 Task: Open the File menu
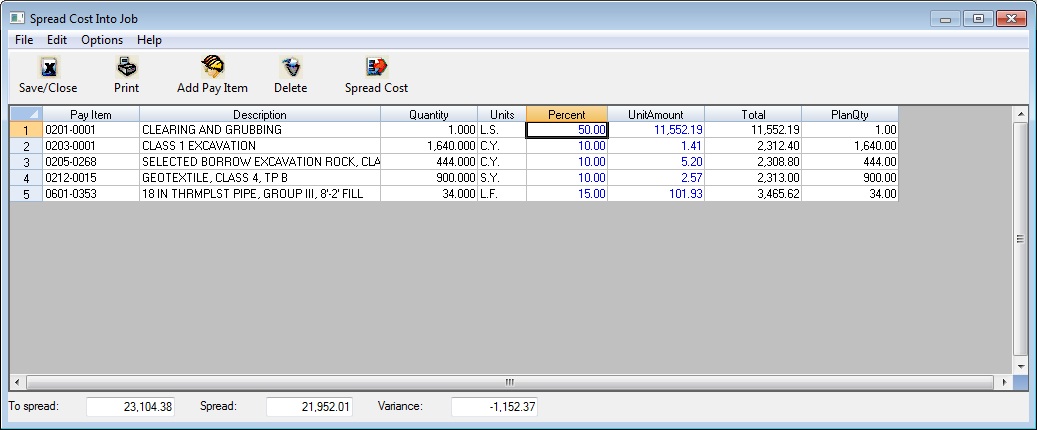click(x=24, y=40)
